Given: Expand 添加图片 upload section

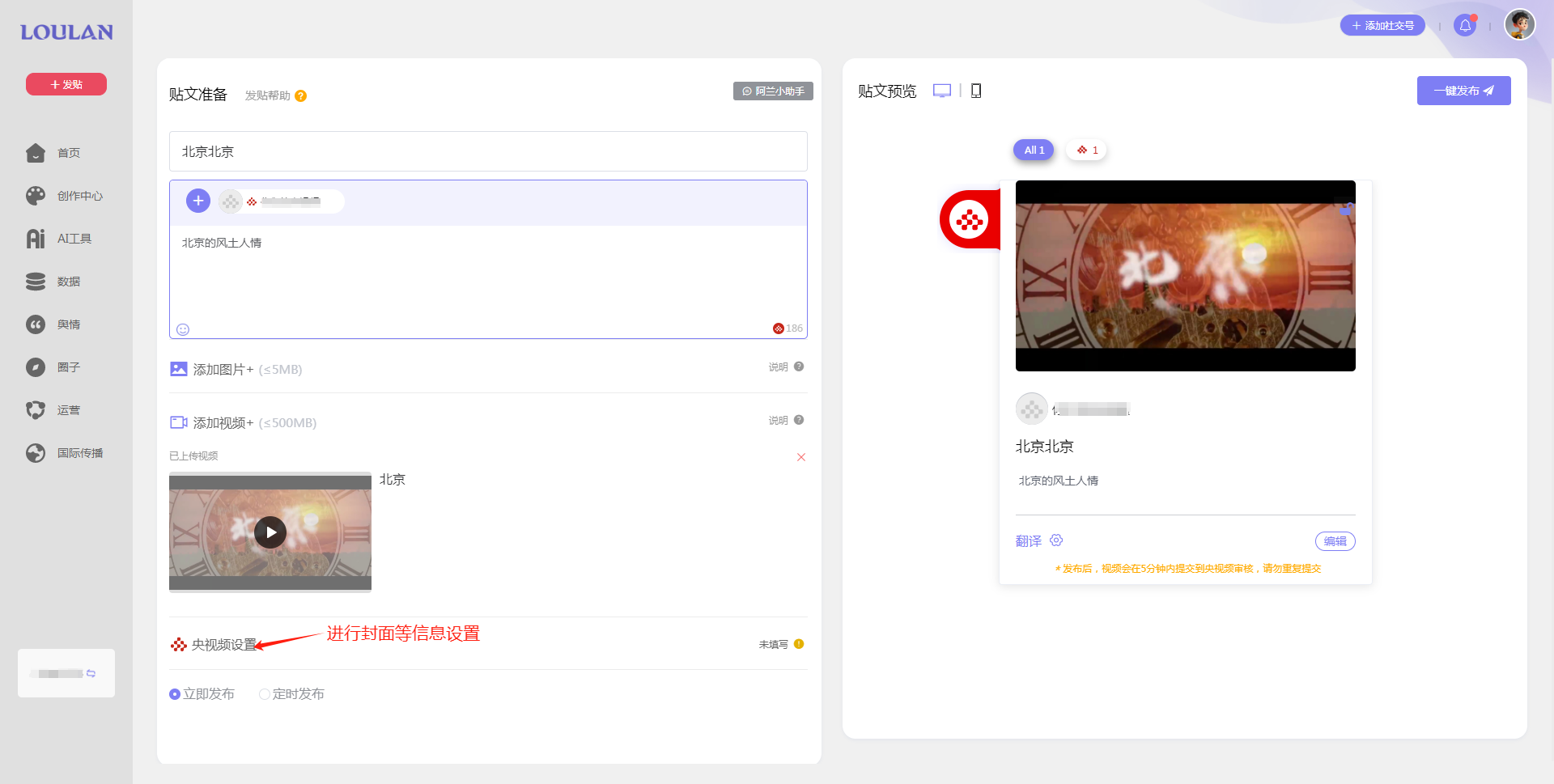Looking at the screenshot, I should point(223,370).
